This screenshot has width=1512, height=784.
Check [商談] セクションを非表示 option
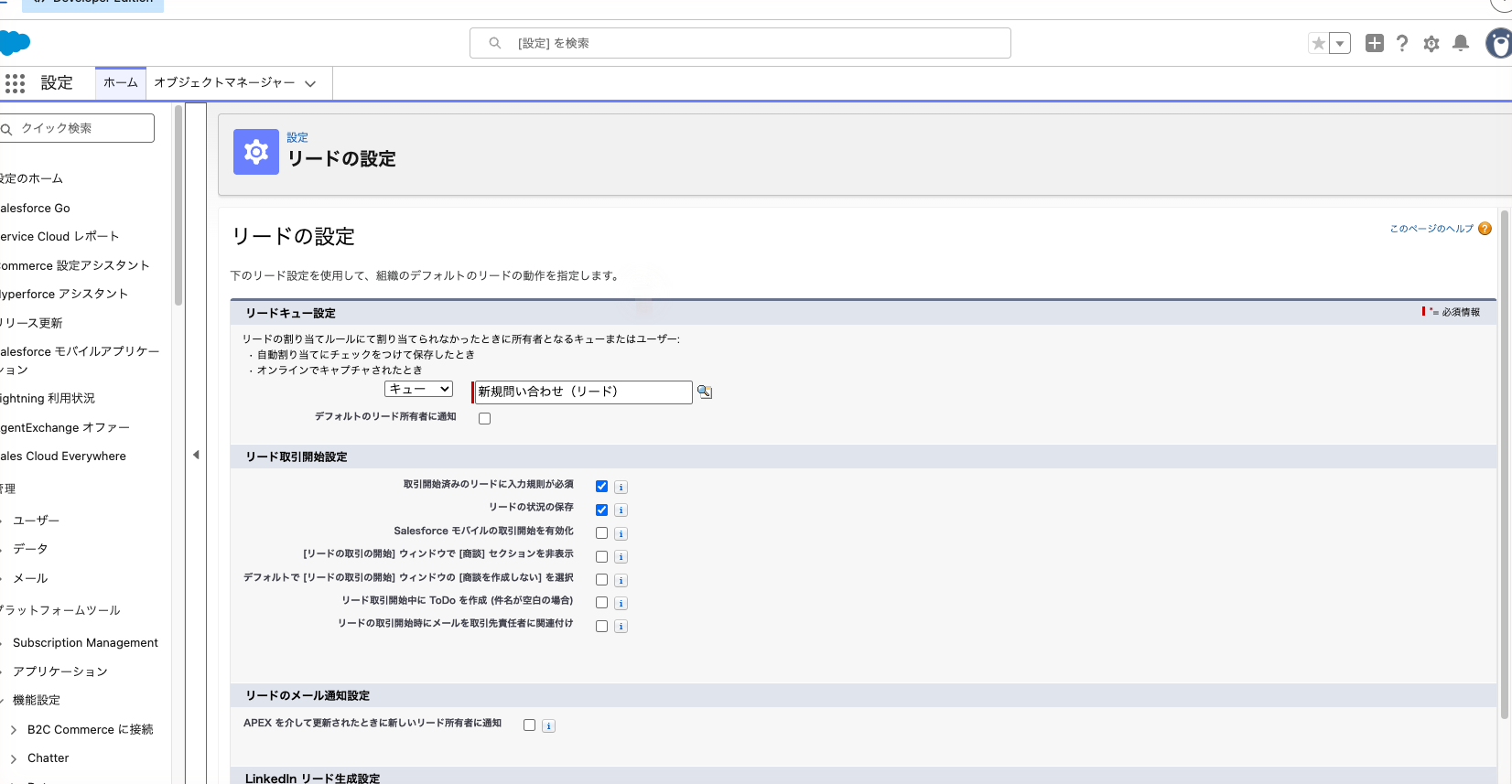tap(601, 556)
